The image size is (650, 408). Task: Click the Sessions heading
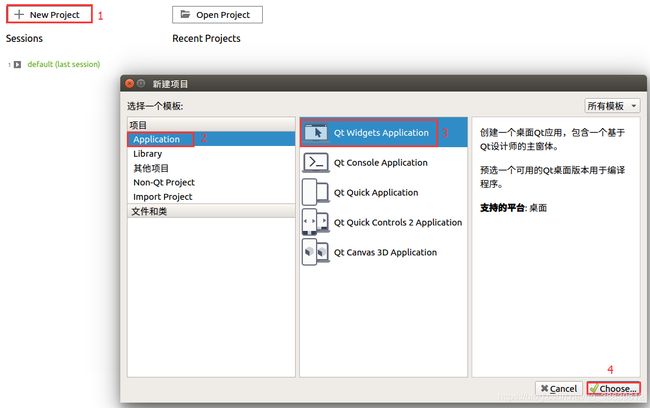tap(24, 38)
